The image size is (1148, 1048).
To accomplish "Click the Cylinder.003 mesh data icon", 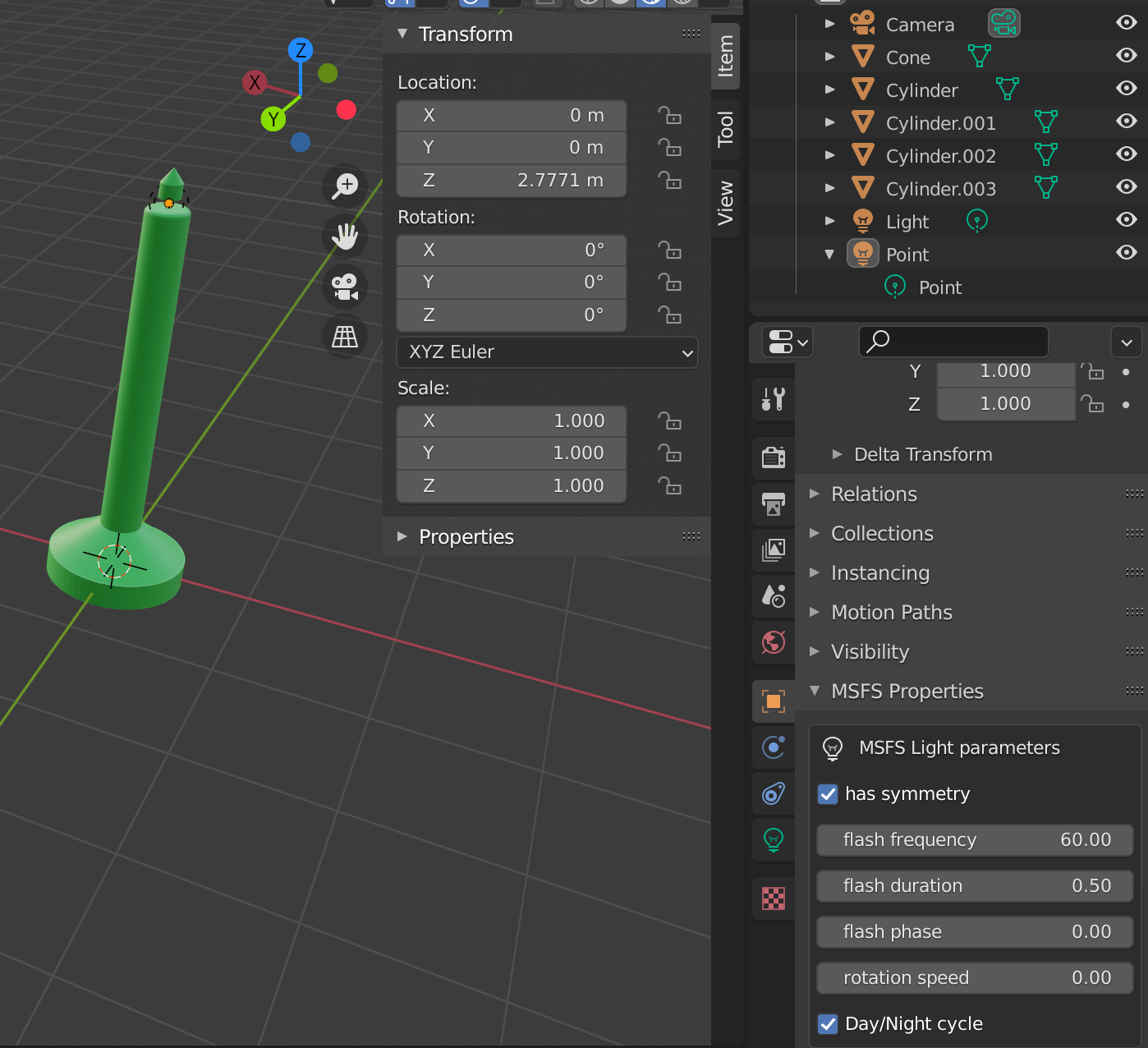I will 1045,187.
